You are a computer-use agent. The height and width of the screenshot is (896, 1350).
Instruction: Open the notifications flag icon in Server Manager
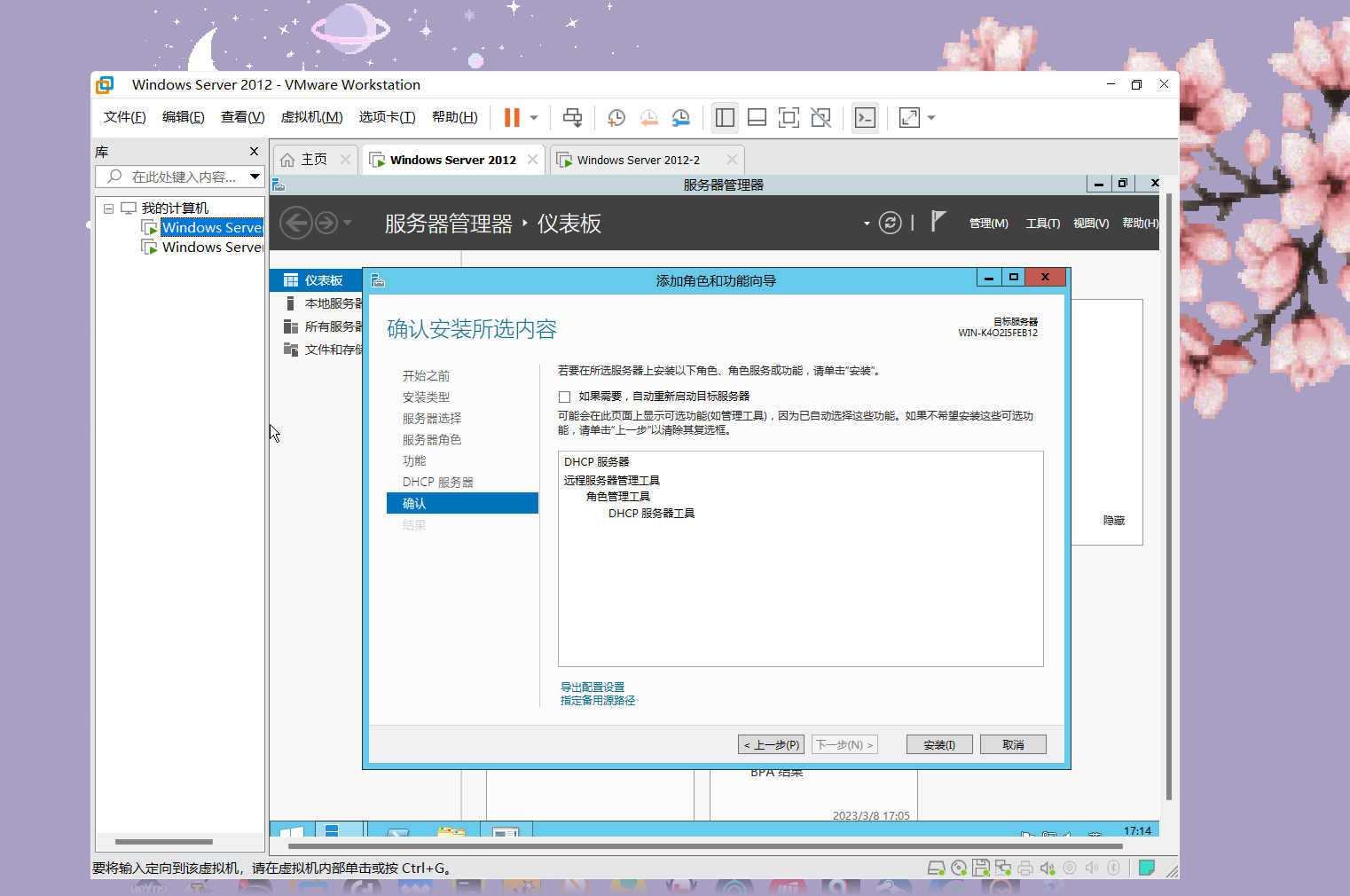tap(938, 222)
